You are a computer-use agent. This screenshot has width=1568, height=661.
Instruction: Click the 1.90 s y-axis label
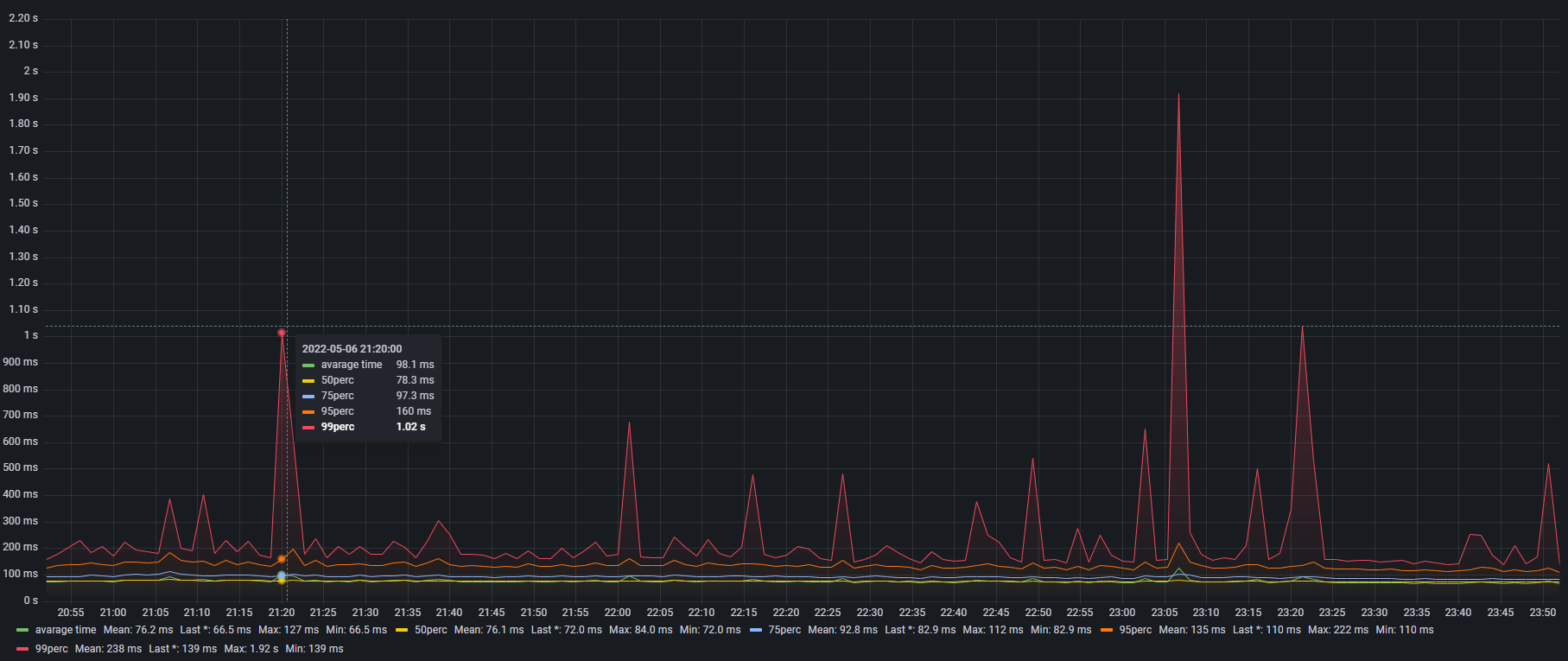(23, 98)
